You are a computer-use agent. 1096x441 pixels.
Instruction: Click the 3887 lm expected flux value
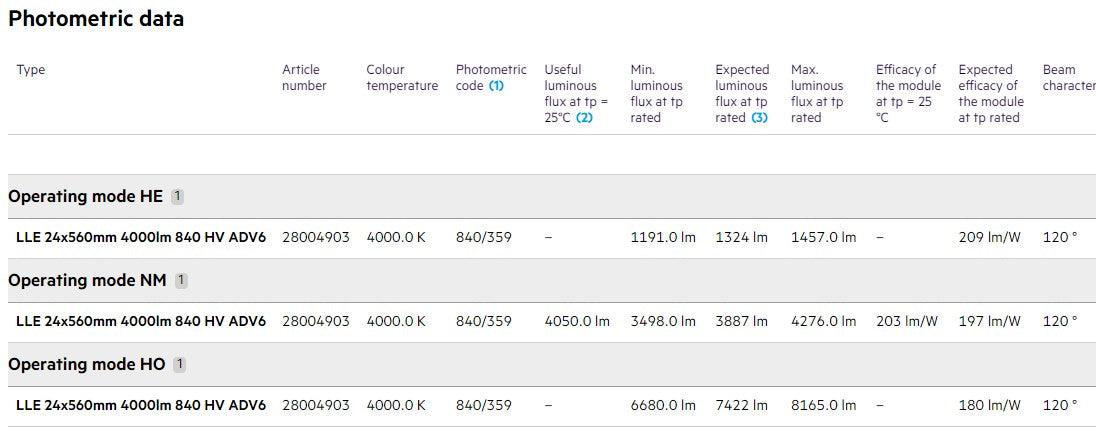tap(742, 321)
